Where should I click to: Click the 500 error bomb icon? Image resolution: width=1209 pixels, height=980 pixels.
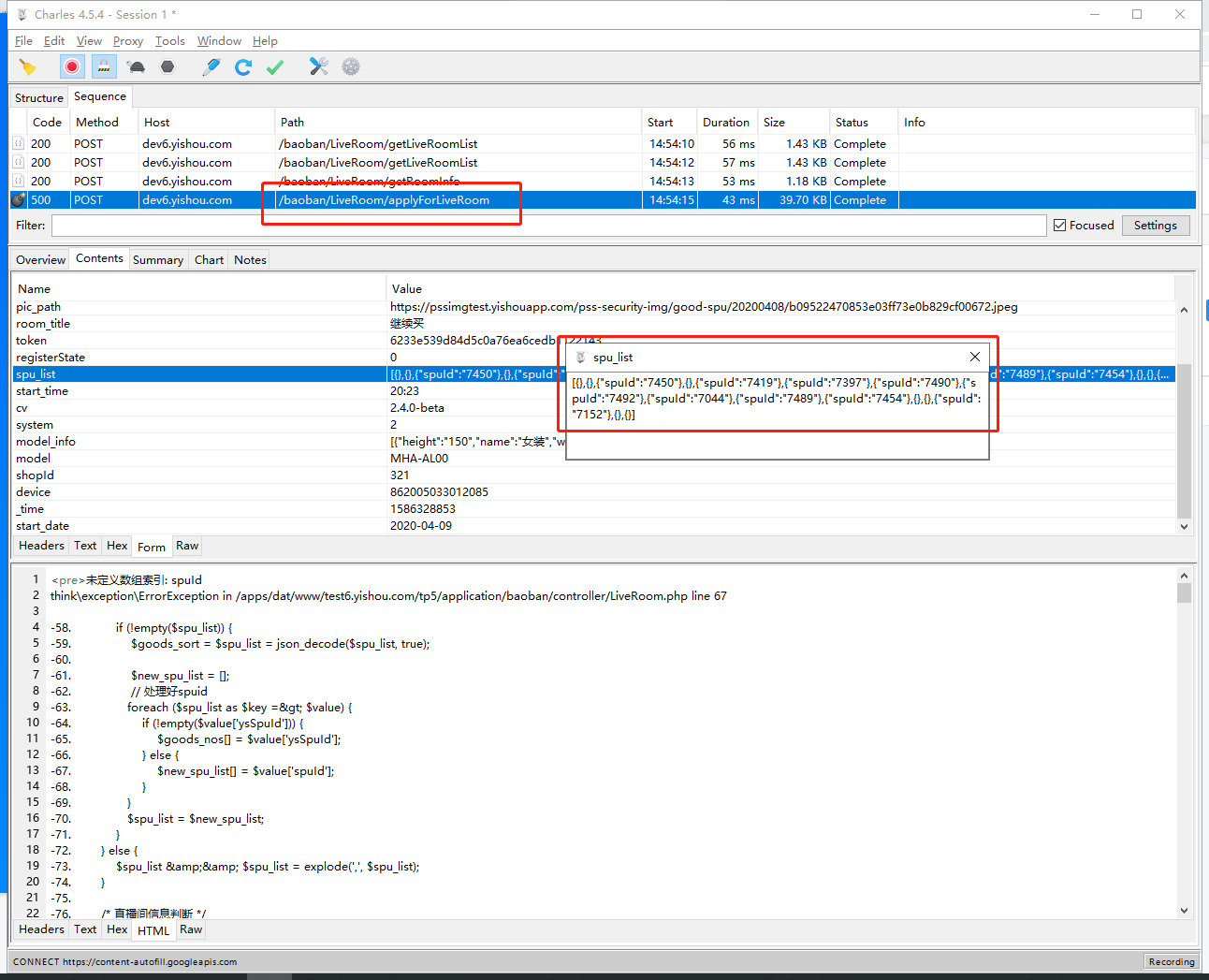pyautogui.click(x=18, y=200)
